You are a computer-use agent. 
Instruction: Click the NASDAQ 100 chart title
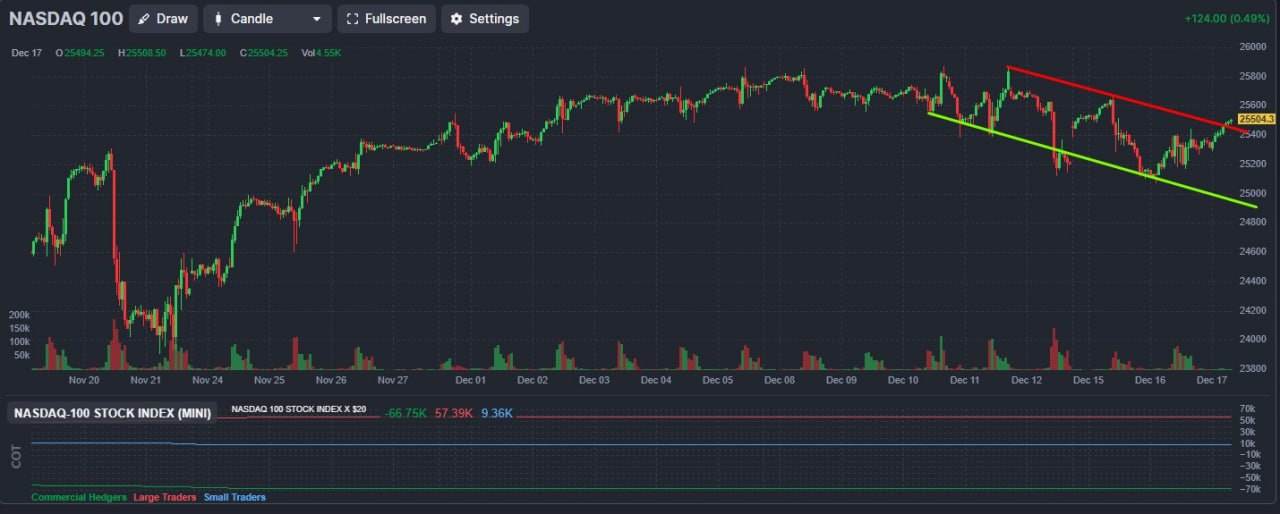click(66, 19)
